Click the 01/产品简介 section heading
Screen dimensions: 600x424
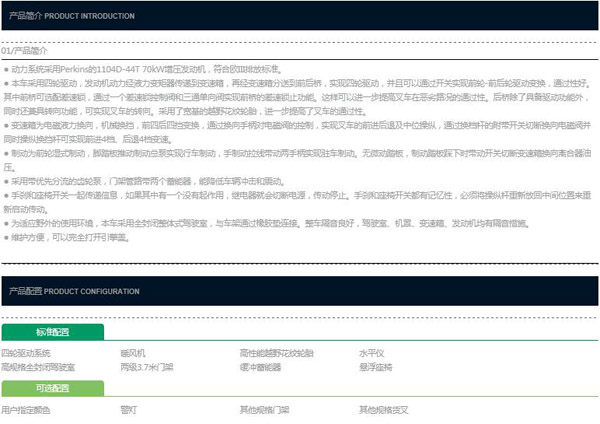(25, 49)
